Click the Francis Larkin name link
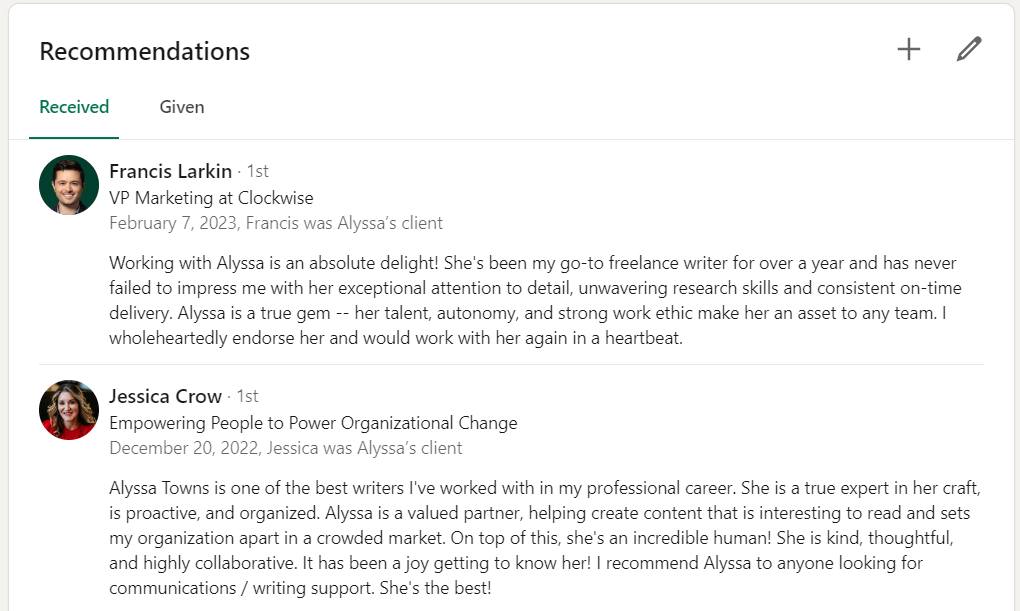This screenshot has height=611, width=1020. 170,171
